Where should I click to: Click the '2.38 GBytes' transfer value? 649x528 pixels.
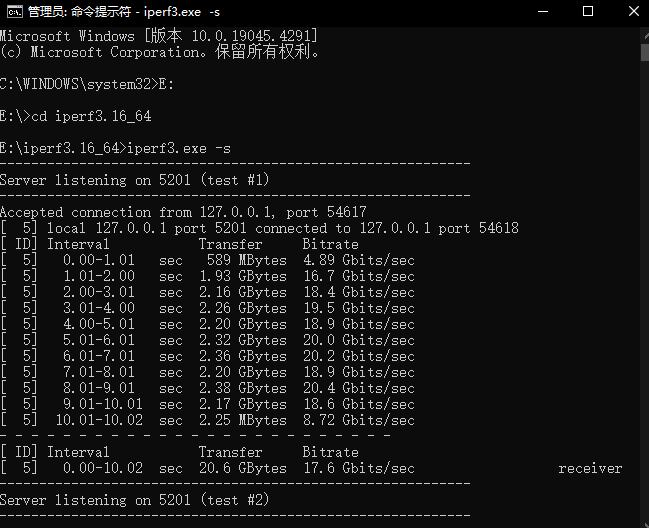click(x=243, y=388)
